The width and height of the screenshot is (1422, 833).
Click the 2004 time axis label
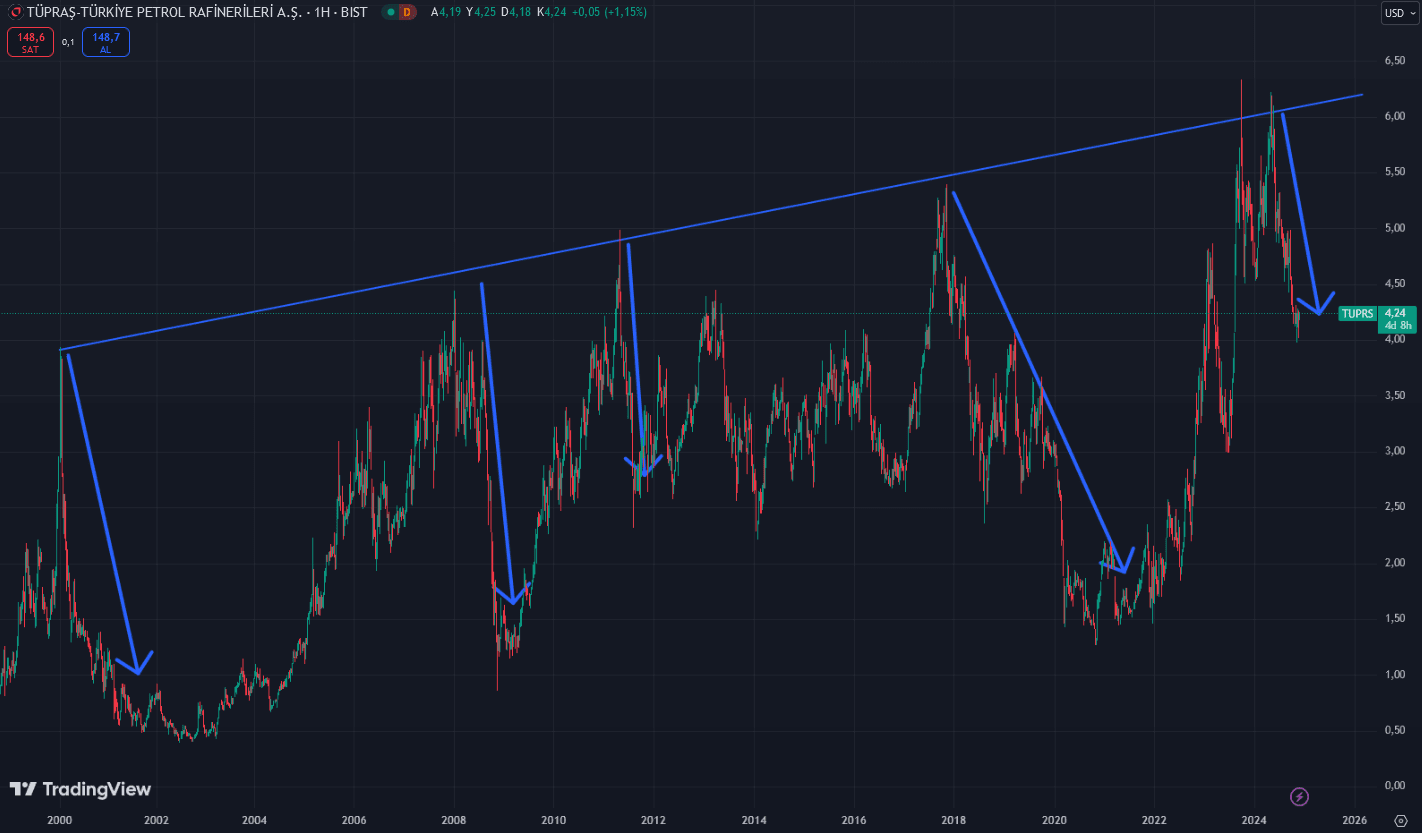[254, 818]
